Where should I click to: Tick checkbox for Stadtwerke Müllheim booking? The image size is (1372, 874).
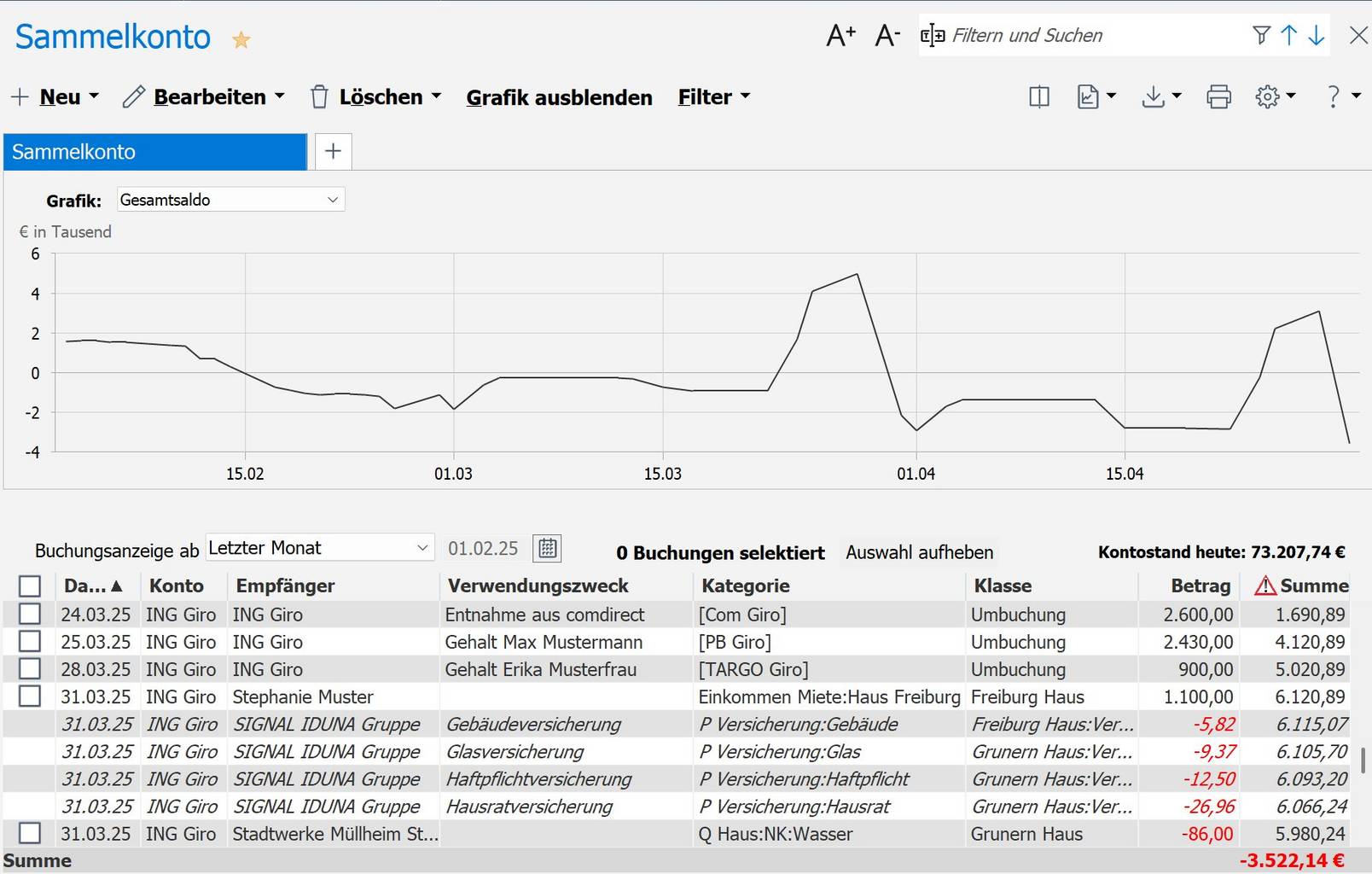(30, 834)
